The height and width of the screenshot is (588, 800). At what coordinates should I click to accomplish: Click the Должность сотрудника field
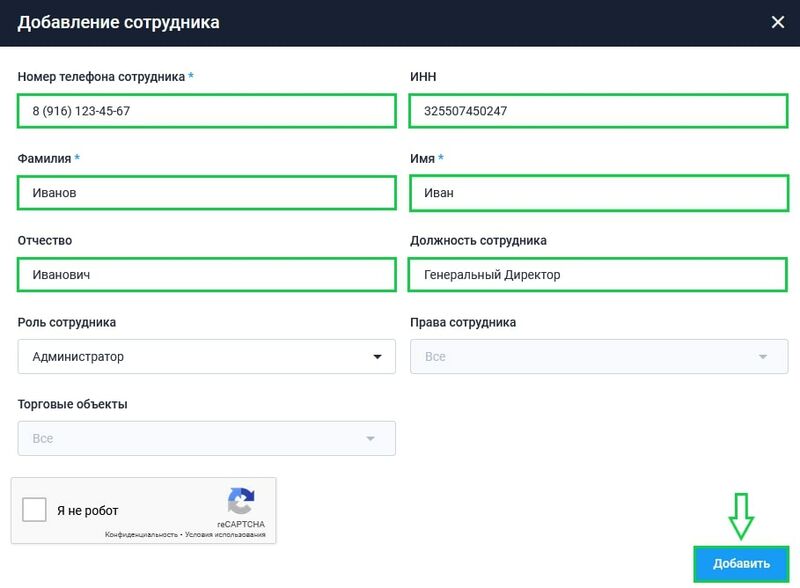click(x=597, y=275)
